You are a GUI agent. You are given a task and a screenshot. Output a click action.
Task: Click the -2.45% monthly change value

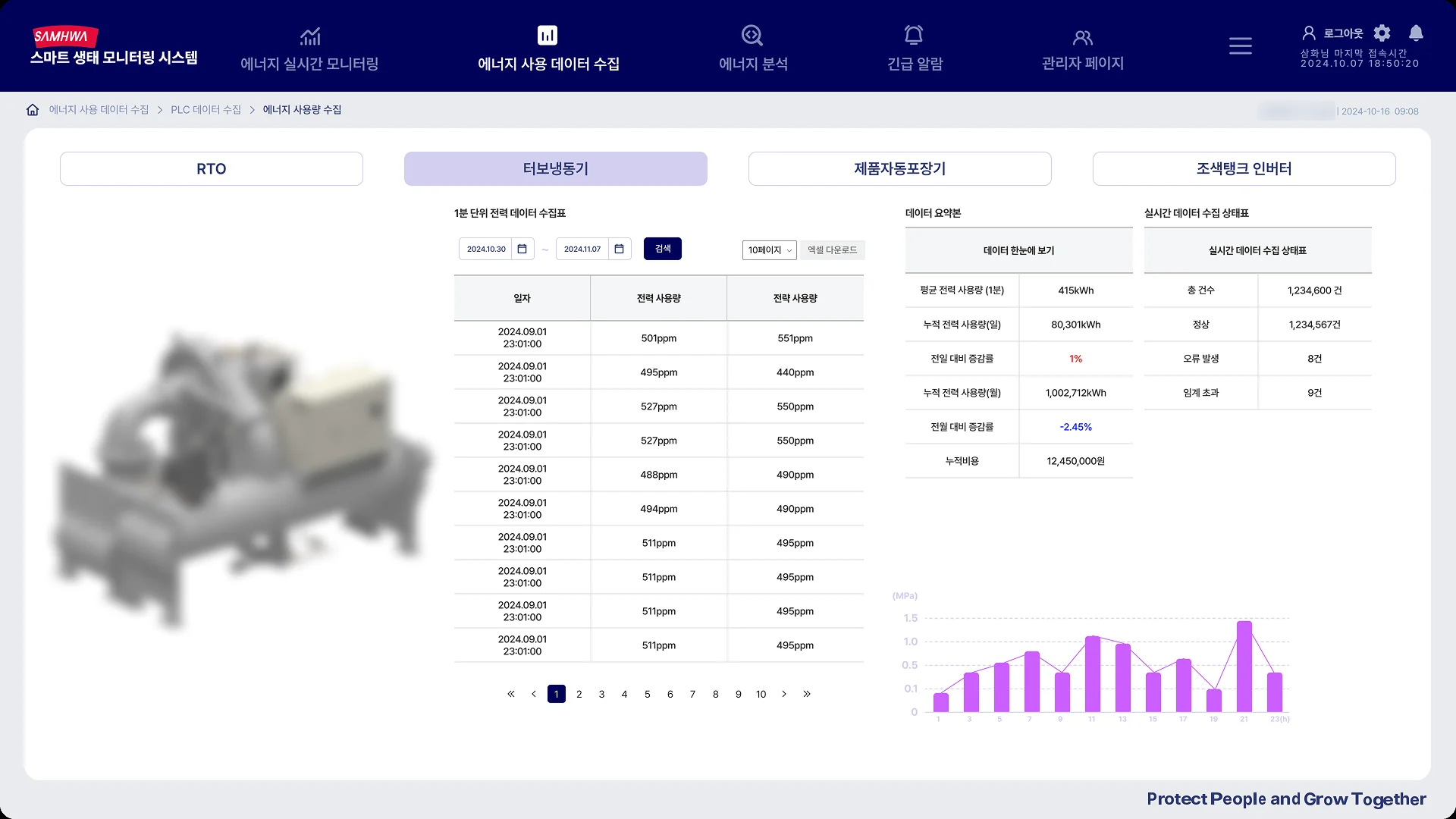tap(1075, 427)
